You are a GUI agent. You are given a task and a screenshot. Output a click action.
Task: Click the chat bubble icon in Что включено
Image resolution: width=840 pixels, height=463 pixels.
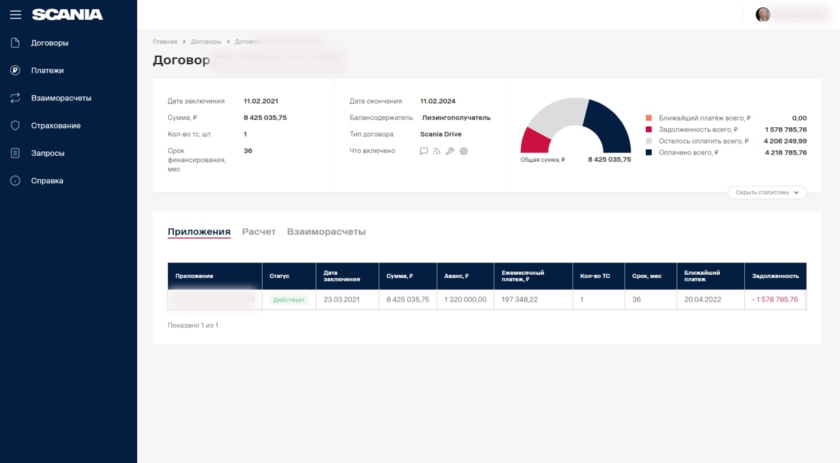(424, 151)
